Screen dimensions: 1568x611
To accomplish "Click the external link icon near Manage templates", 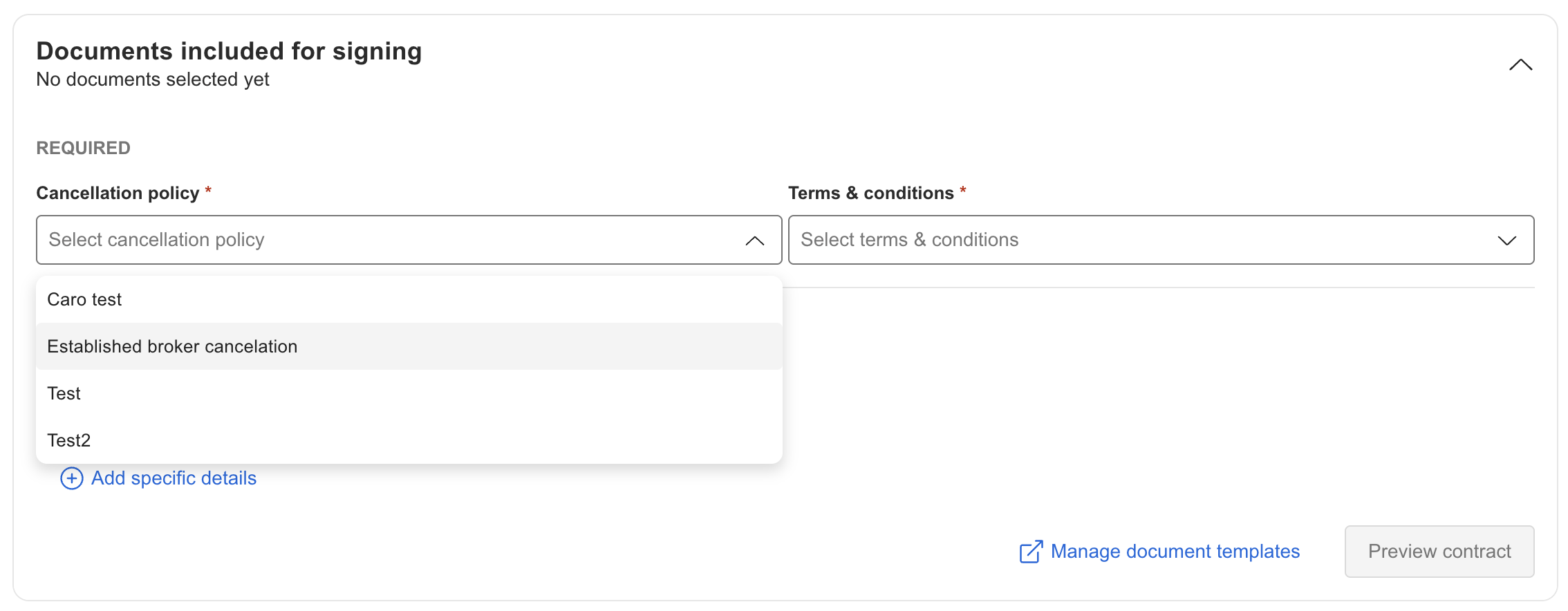I will pos(1031,552).
